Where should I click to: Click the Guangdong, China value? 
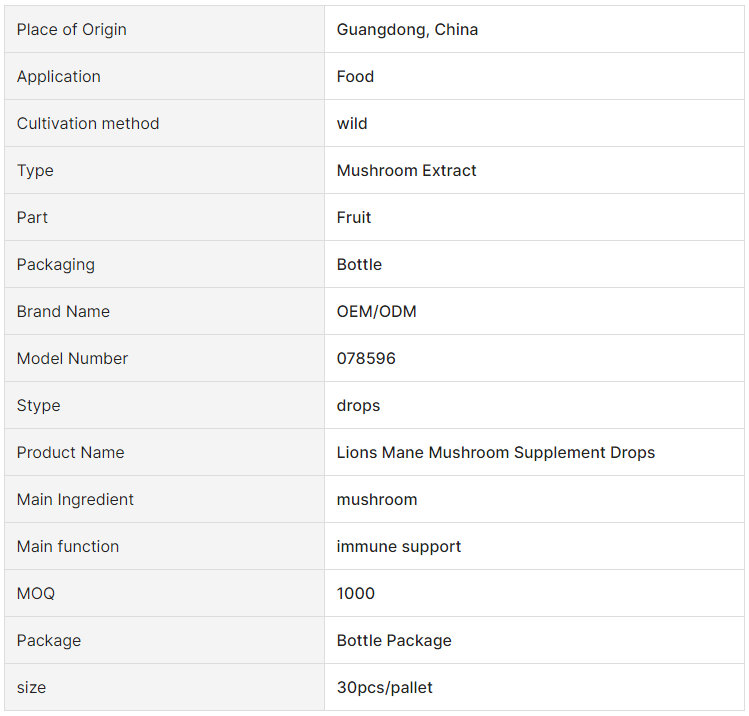[x=407, y=30]
